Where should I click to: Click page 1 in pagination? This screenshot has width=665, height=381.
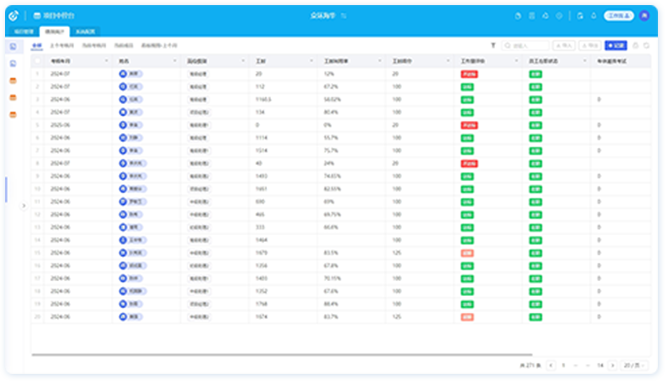[x=563, y=365]
